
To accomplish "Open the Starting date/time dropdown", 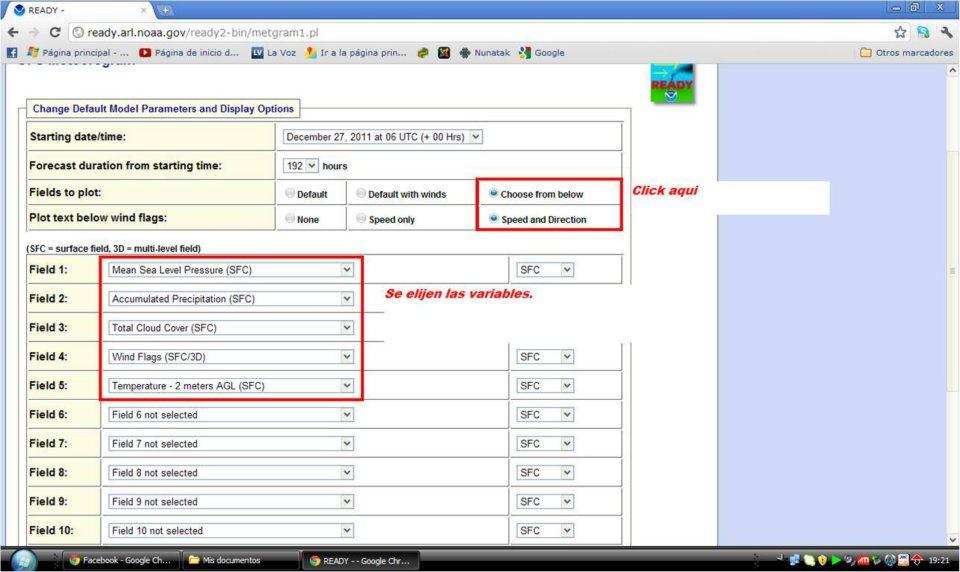I will [382, 137].
